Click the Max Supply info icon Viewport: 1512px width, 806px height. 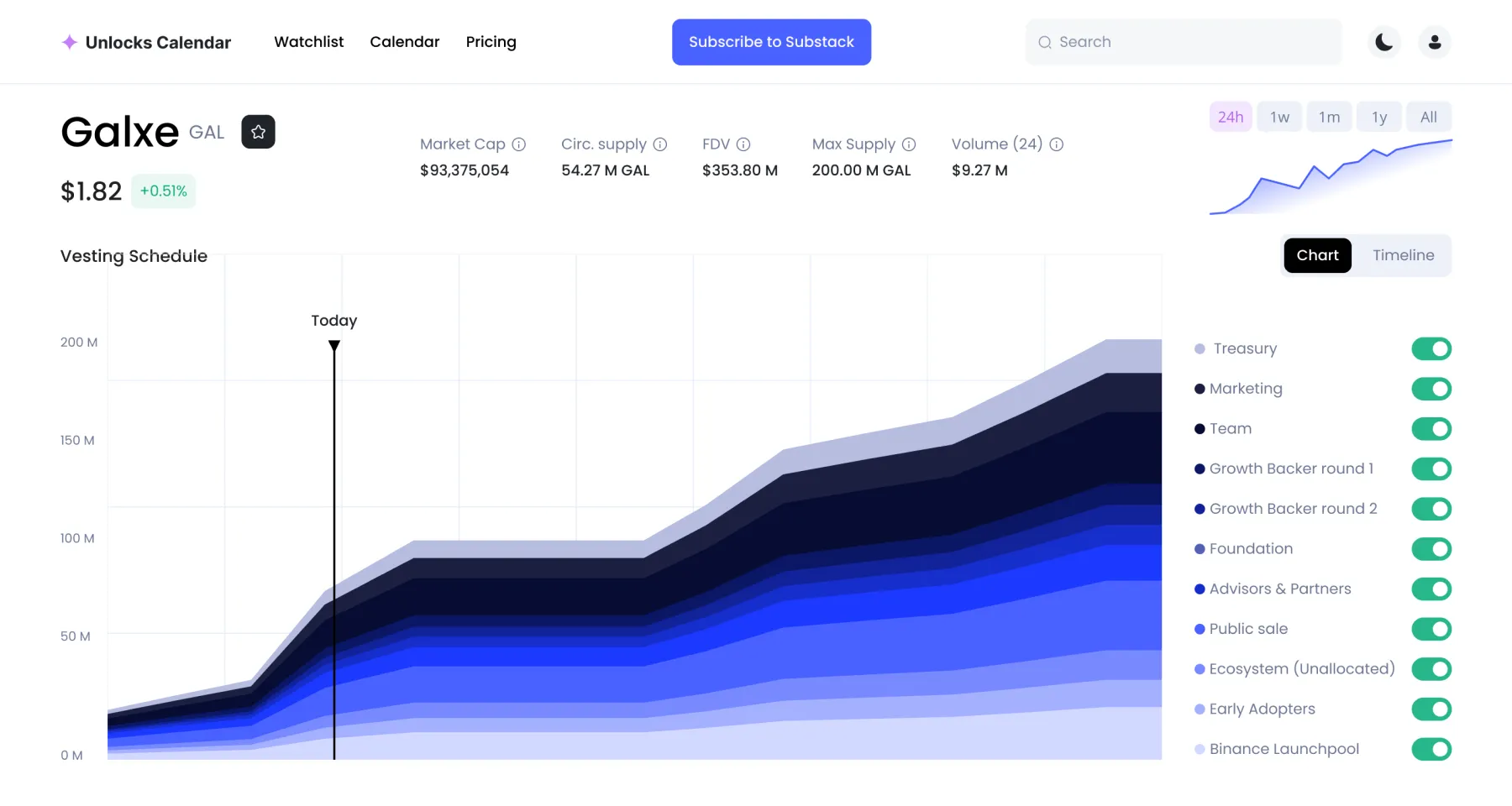(909, 144)
